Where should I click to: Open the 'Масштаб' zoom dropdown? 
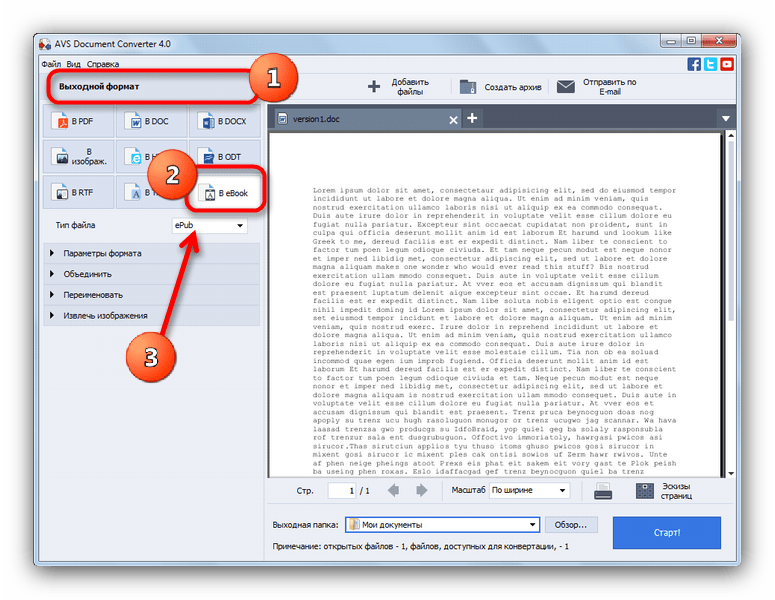(x=529, y=490)
